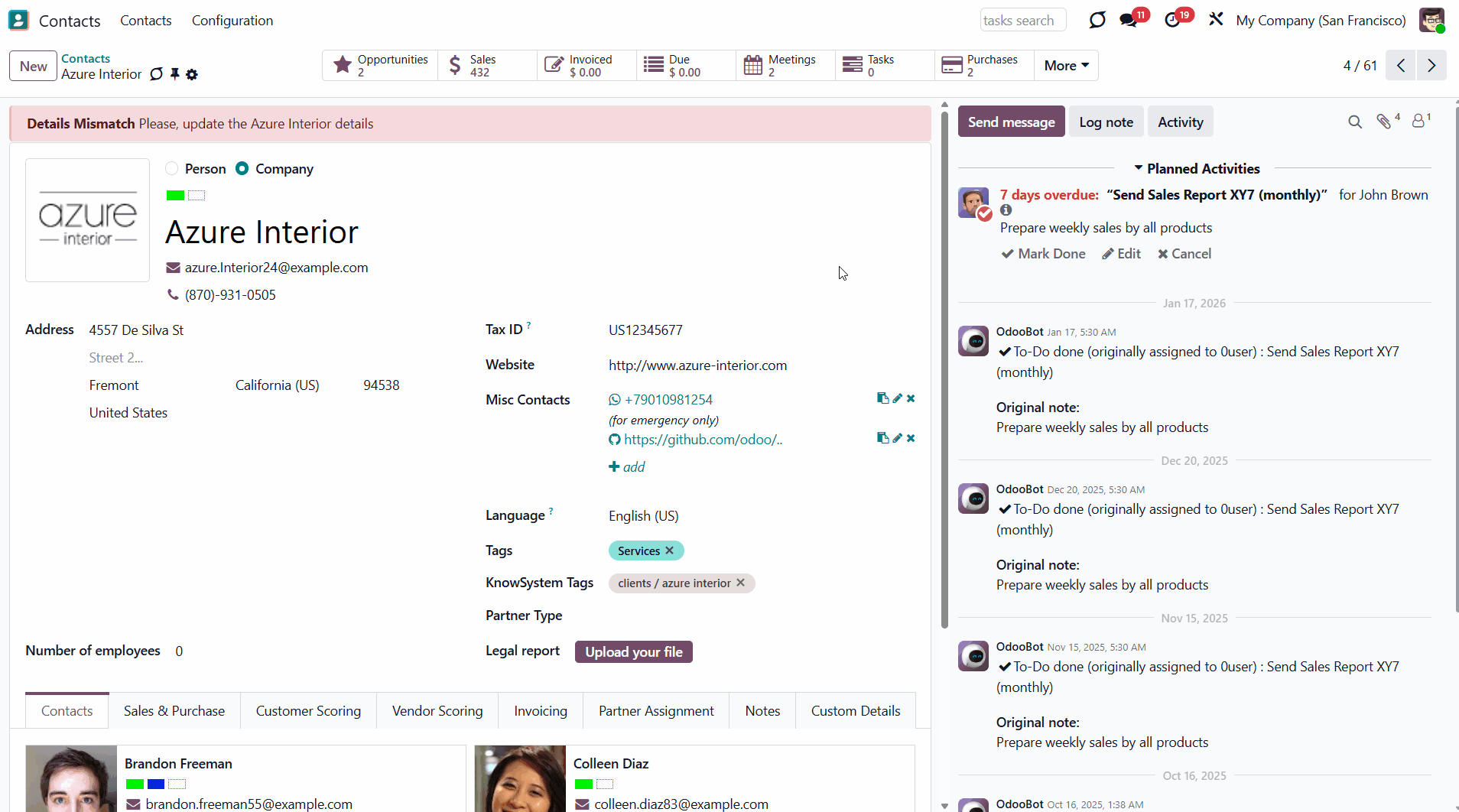
Task: Open the developer tools icon
Action: (x=1216, y=20)
